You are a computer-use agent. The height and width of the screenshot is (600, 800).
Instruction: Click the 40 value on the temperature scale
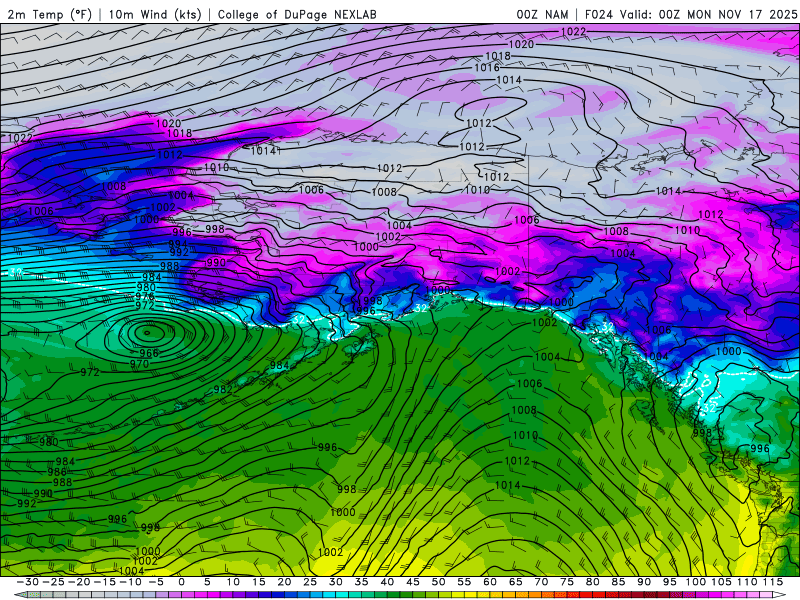[x=387, y=582]
